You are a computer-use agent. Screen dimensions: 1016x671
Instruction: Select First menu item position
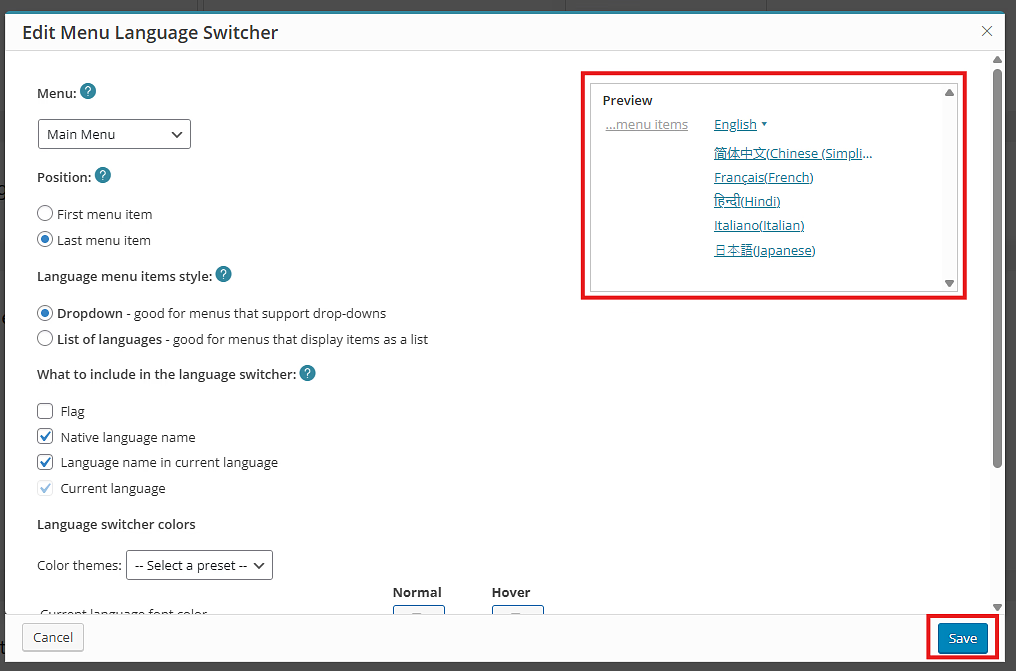coord(45,214)
